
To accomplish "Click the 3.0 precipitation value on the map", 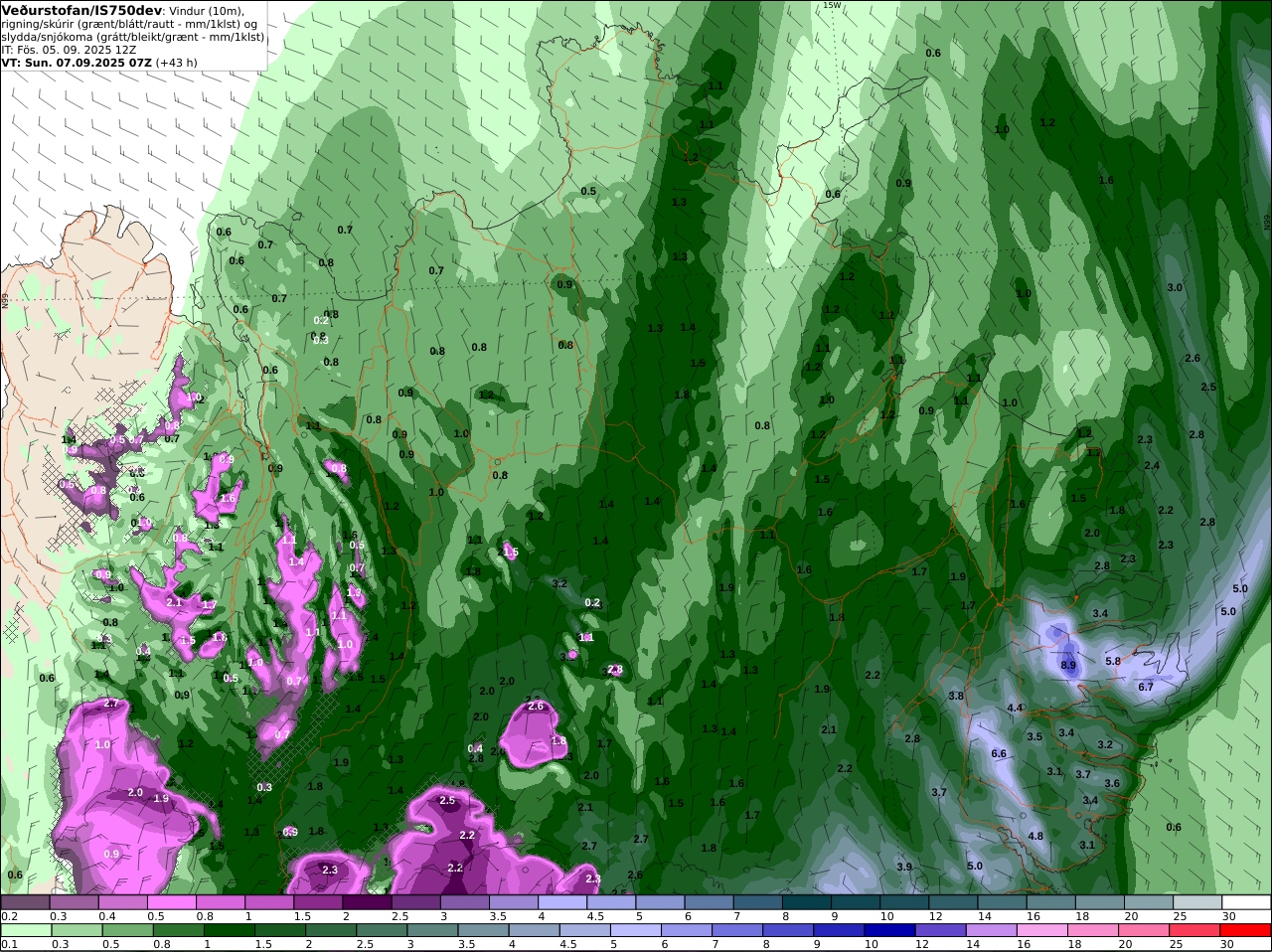I will pos(1175,287).
